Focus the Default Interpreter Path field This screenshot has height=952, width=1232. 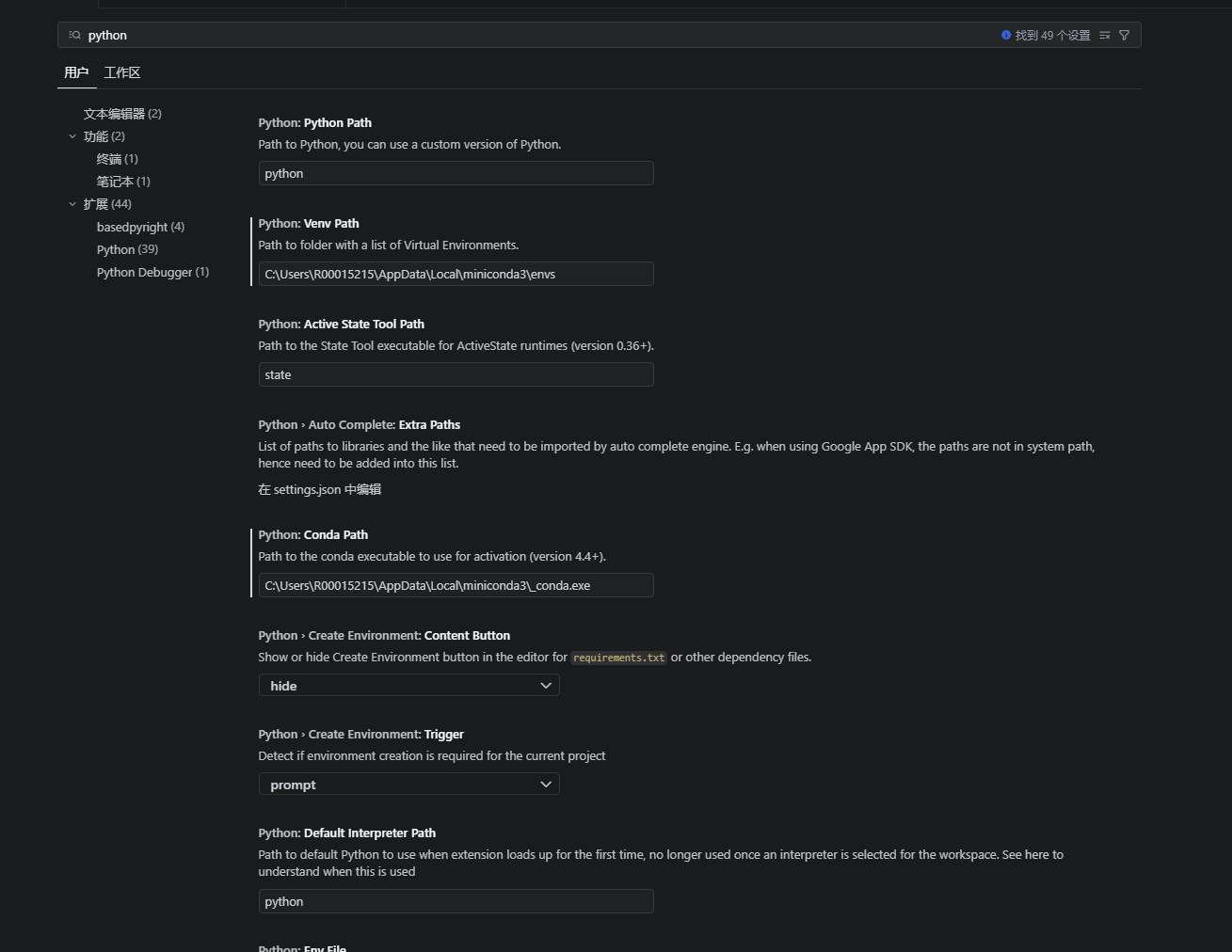[456, 901]
